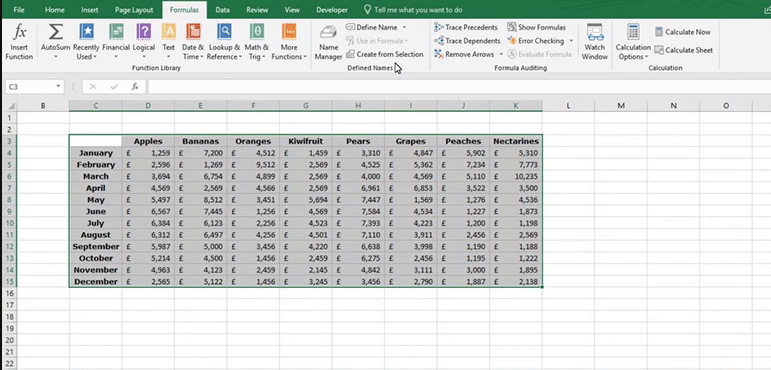Click the AutoSum sigma icon
The width and height of the screenshot is (771, 370).
(x=56, y=32)
